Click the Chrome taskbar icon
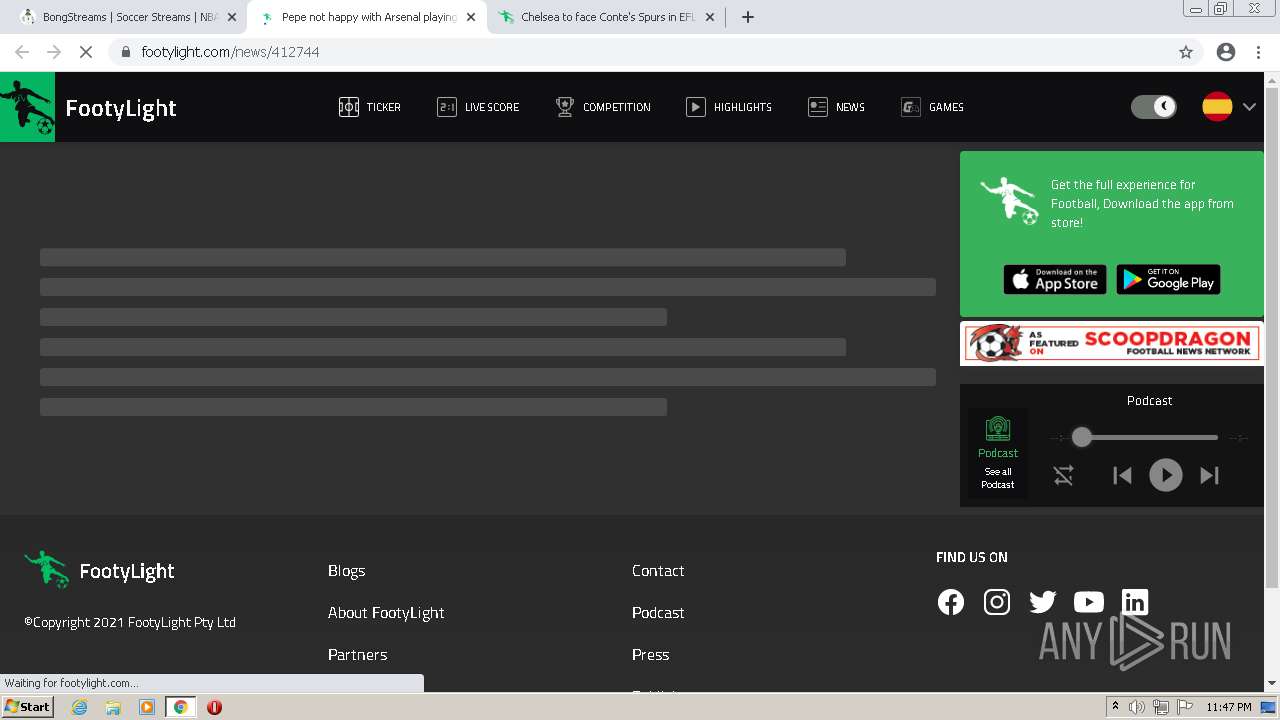 pyautogui.click(x=181, y=707)
